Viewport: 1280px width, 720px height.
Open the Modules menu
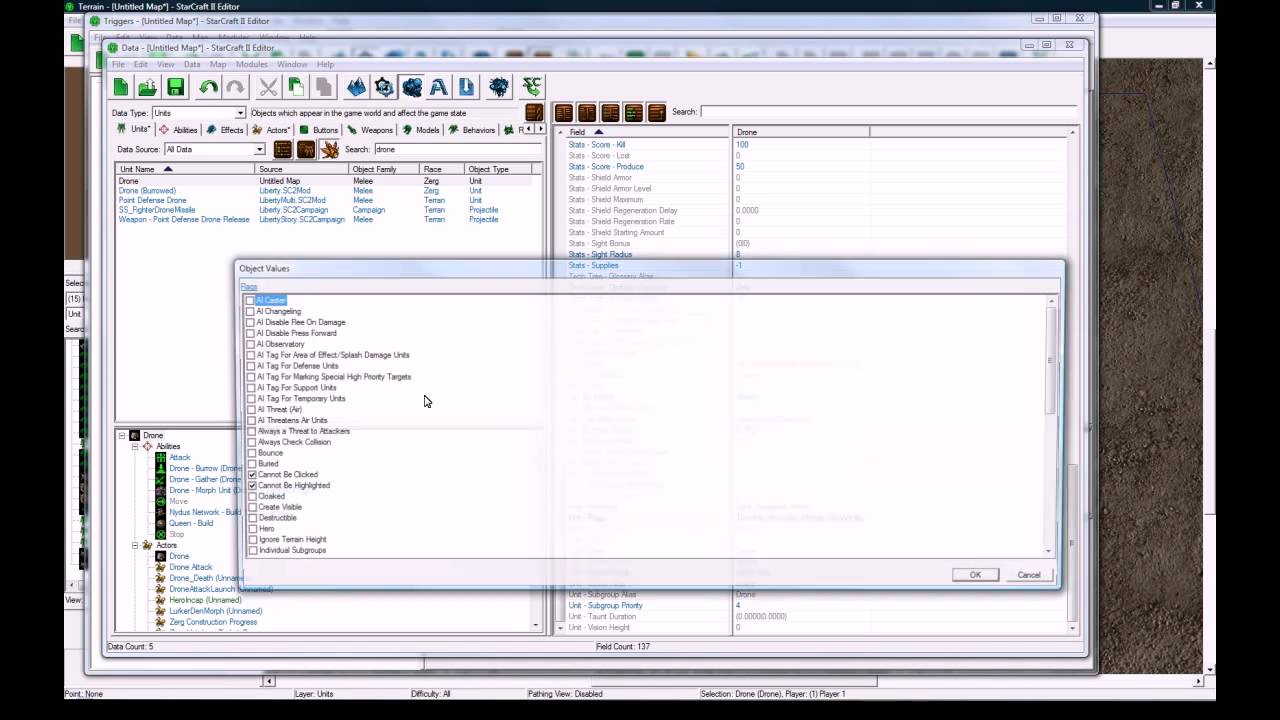click(251, 65)
